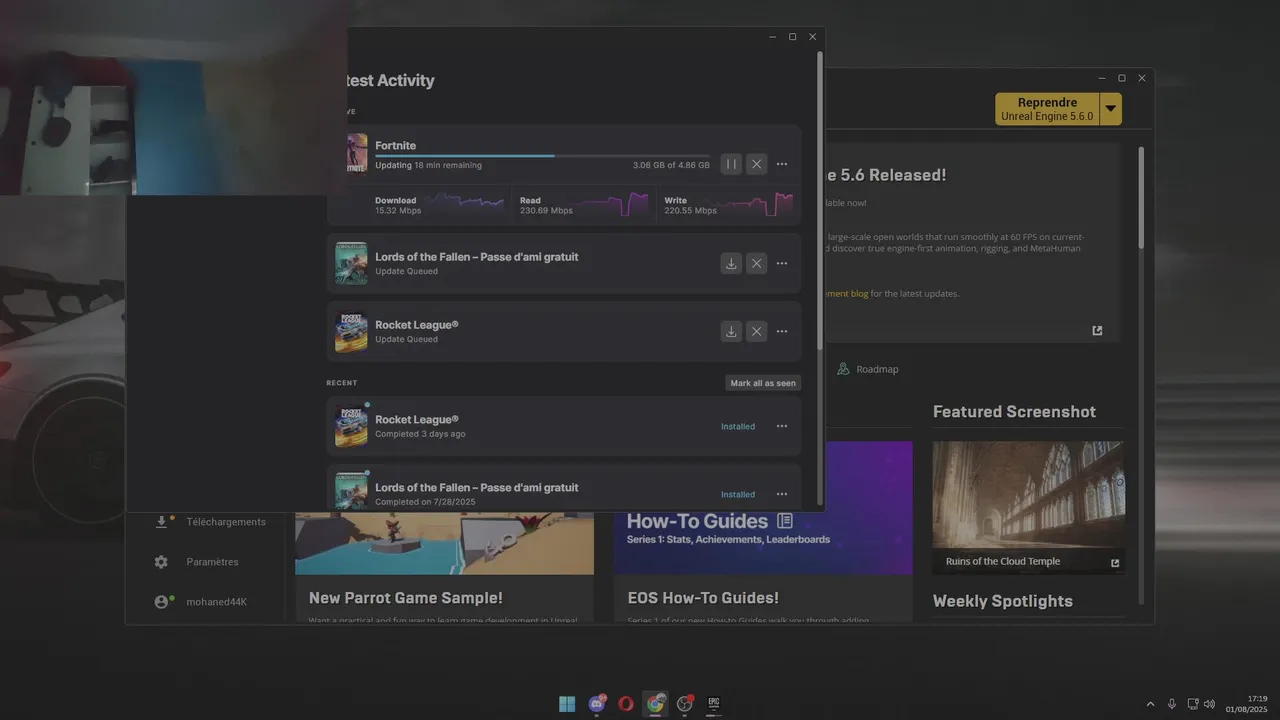Click Mark all as seen button
This screenshot has height=720, width=1280.
pos(763,383)
